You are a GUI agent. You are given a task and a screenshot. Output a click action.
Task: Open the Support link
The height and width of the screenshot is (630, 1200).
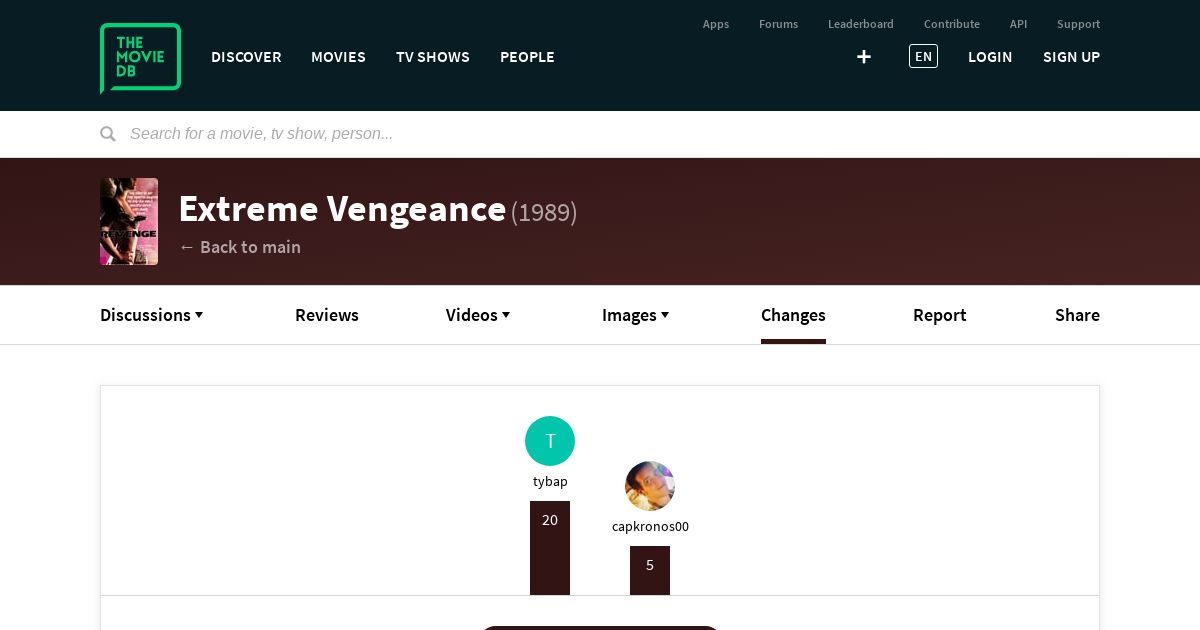coord(1078,24)
